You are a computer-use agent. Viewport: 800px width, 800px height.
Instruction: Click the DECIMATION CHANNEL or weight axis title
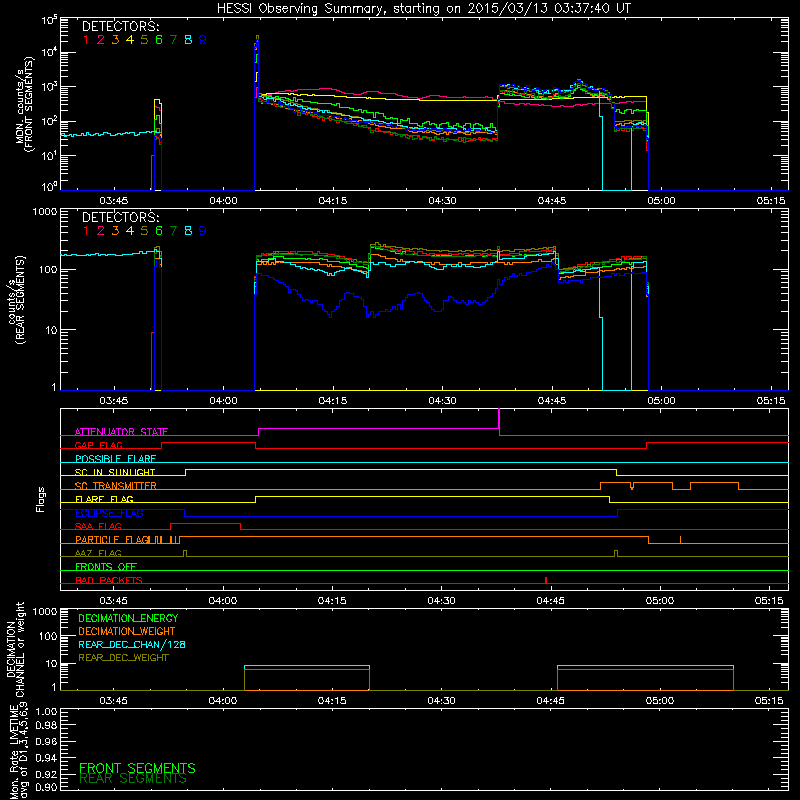(15, 649)
